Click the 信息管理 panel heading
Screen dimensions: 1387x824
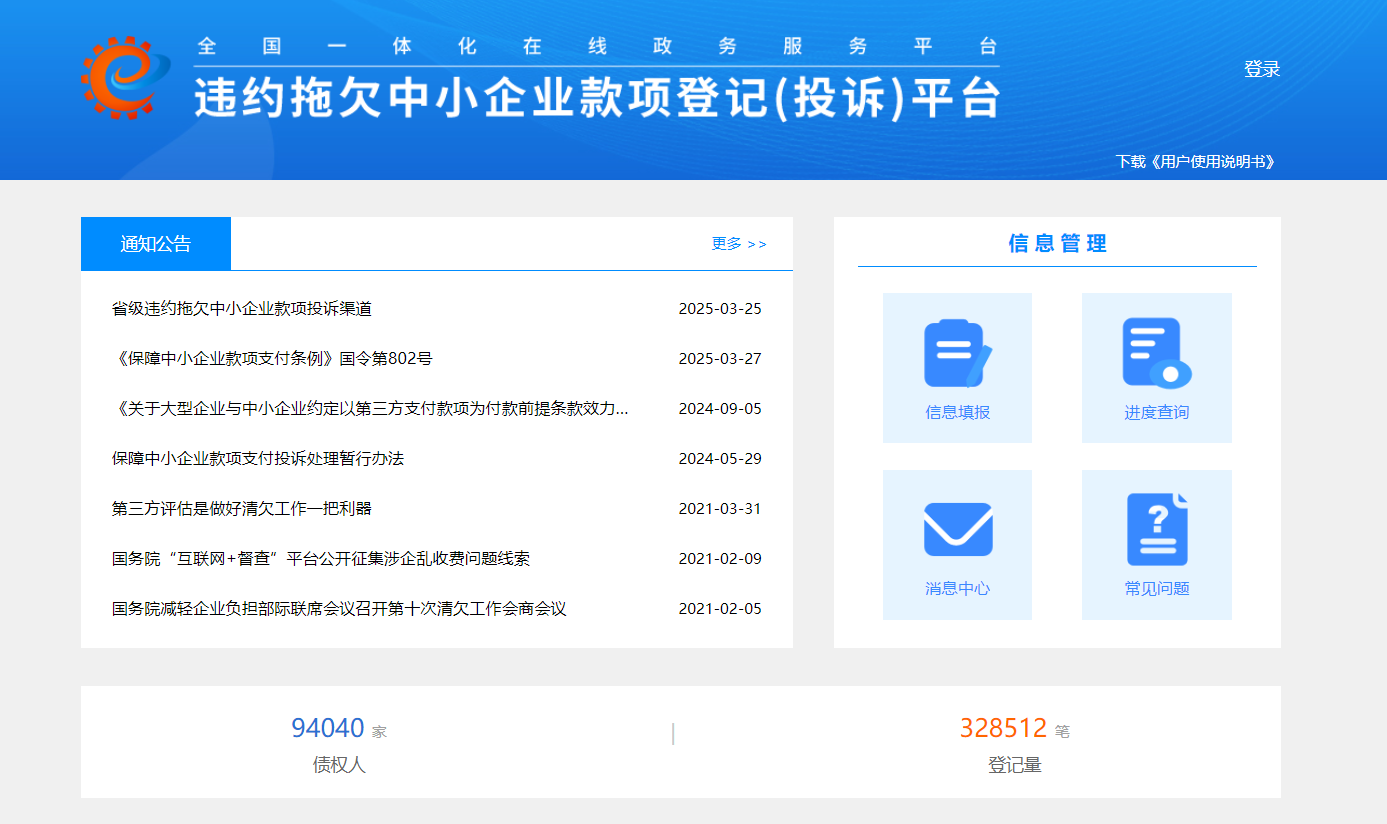coord(1057,244)
